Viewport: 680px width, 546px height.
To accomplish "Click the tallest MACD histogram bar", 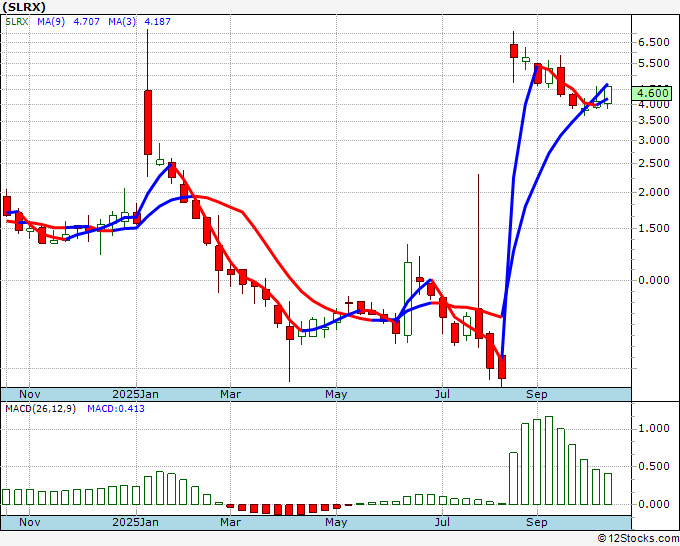I will tap(548, 461).
